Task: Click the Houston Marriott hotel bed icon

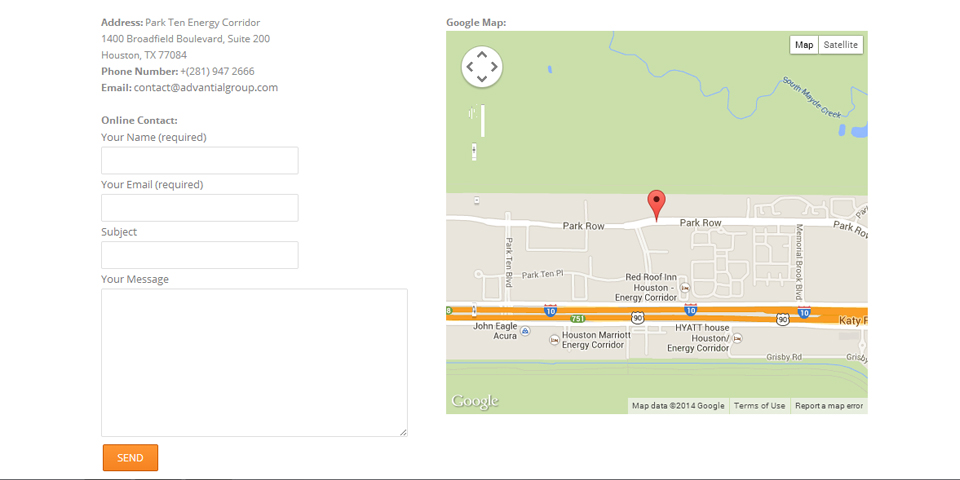Action: coord(554,339)
